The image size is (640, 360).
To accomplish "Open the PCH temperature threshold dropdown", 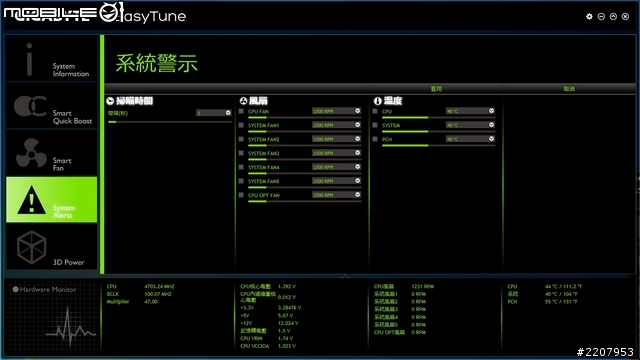I will [470, 139].
